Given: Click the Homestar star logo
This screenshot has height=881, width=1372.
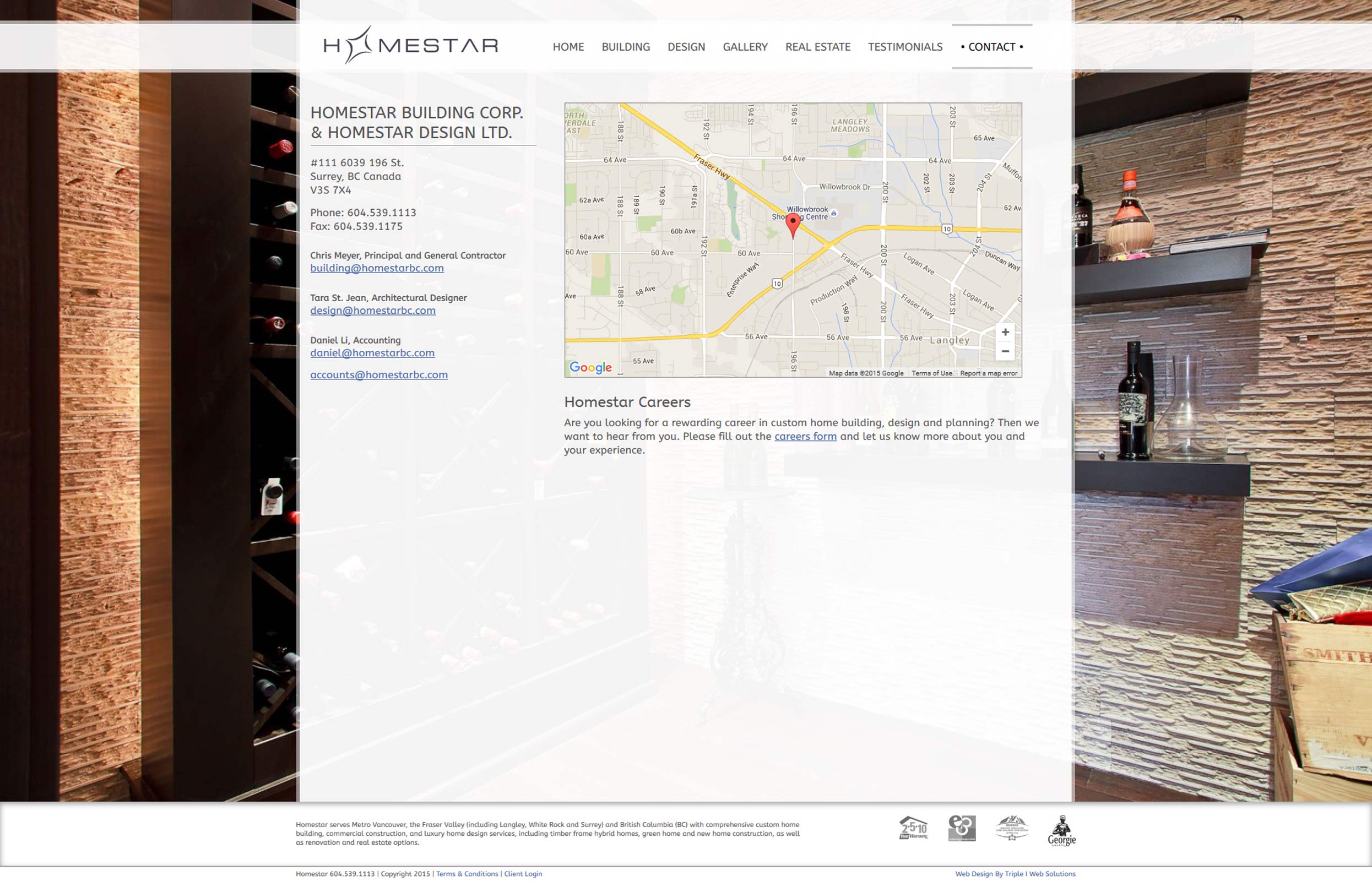Looking at the screenshot, I should pos(411,45).
